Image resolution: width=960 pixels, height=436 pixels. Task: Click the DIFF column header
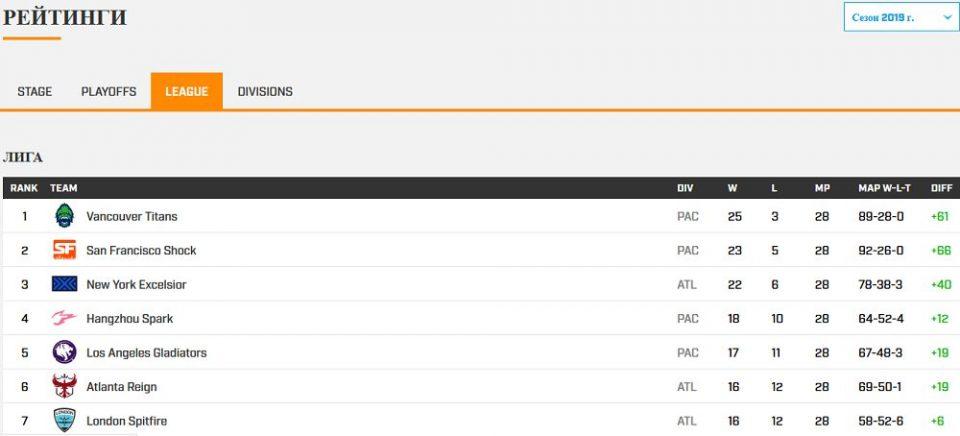click(941, 188)
